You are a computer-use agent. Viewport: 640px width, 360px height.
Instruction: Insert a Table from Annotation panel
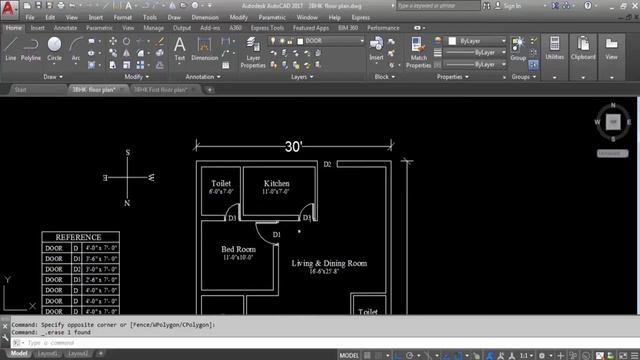click(226, 65)
